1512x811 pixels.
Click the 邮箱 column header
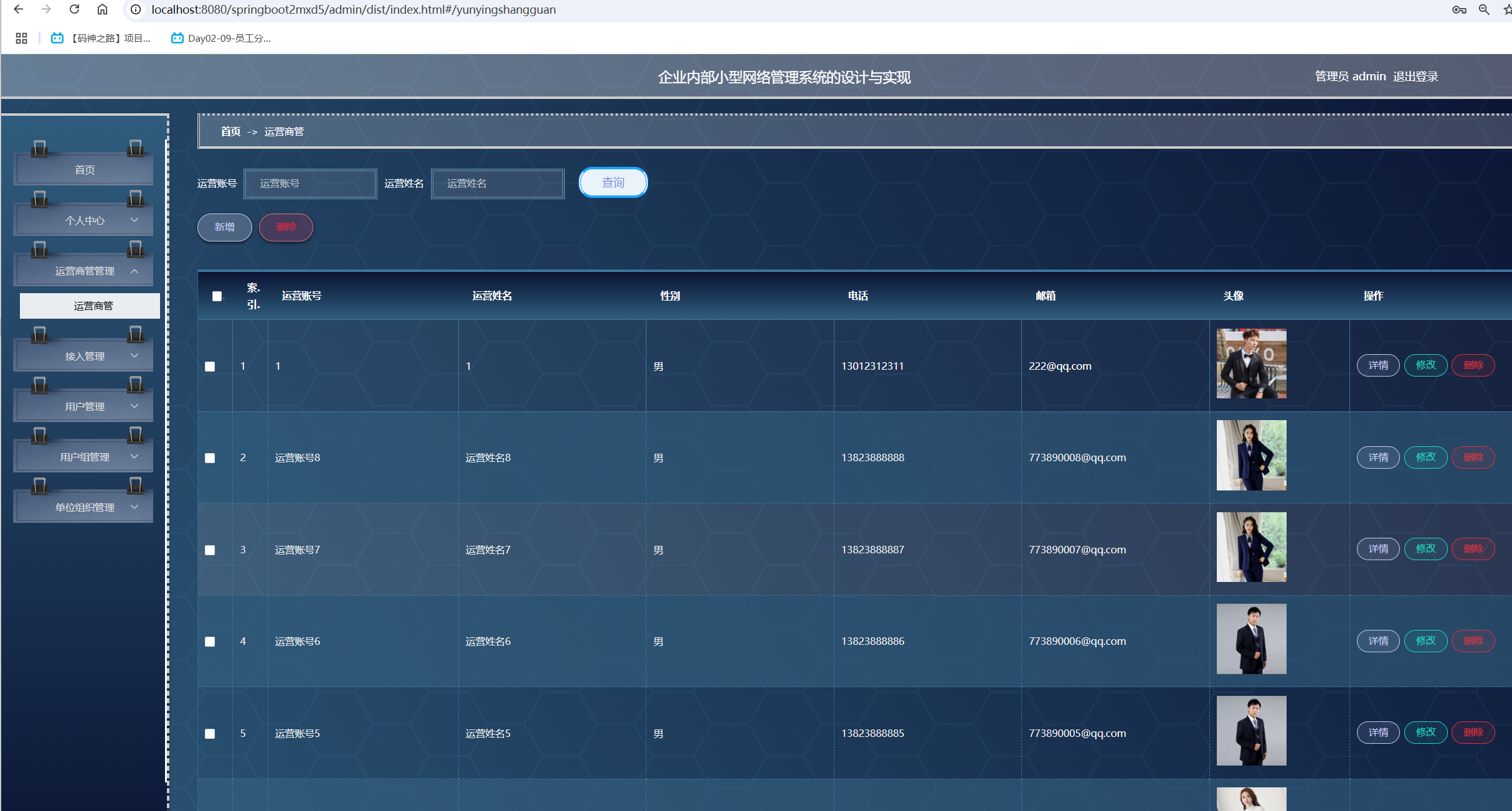(1046, 296)
